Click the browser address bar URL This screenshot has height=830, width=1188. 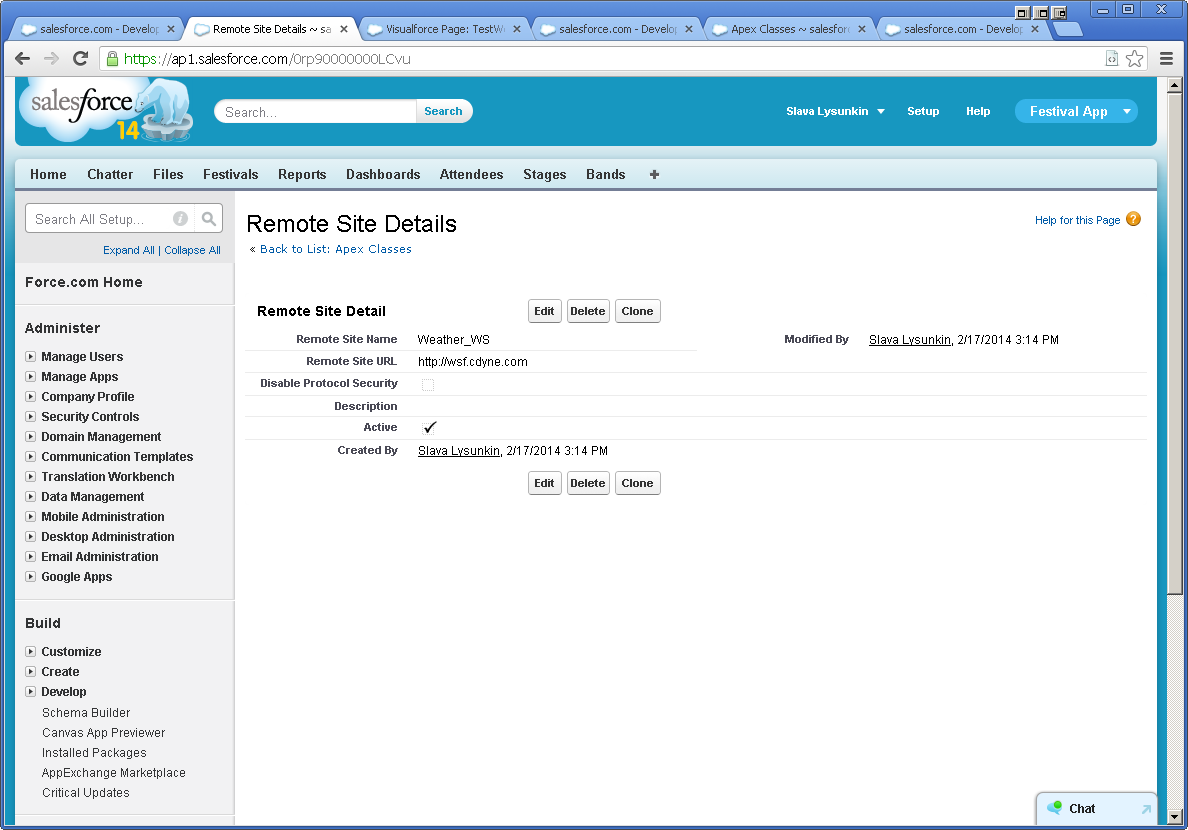pos(267,58)
